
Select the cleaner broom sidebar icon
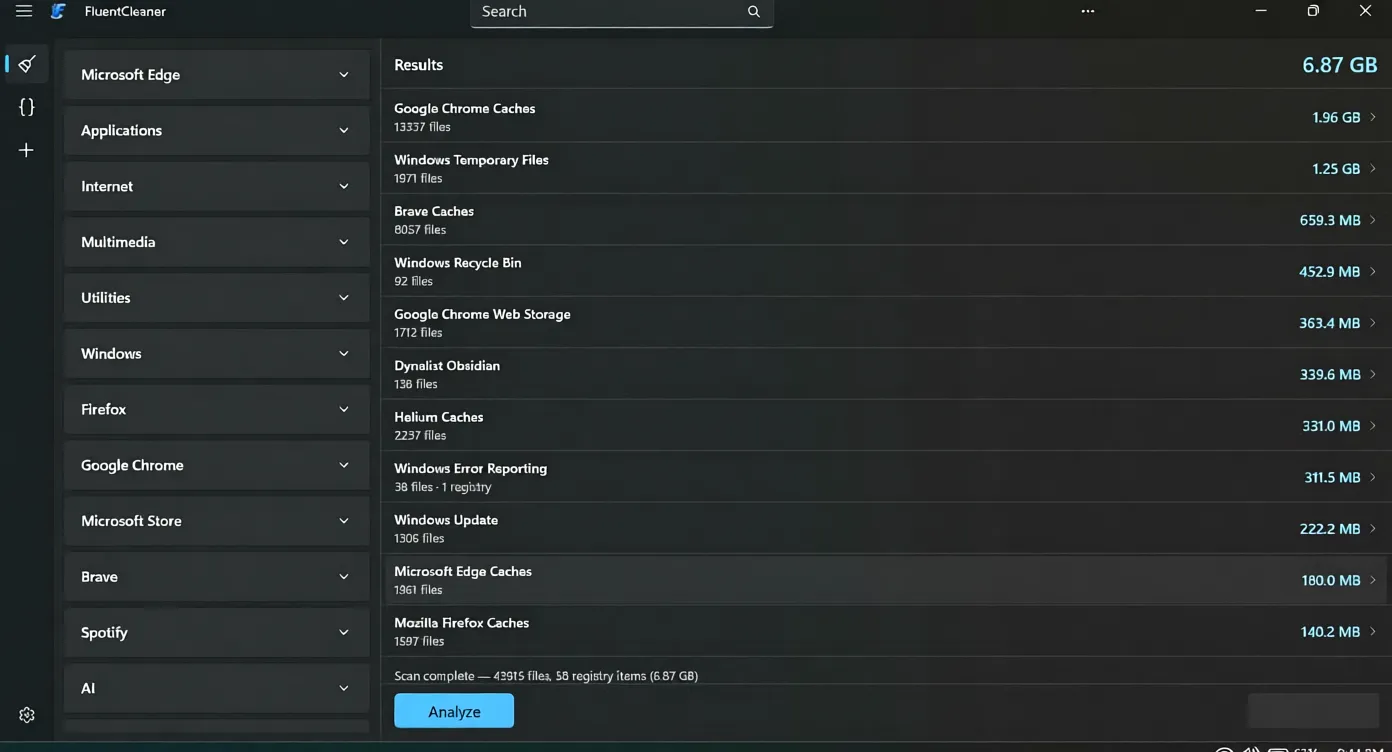pyautogui.click(x=27, y=64)
